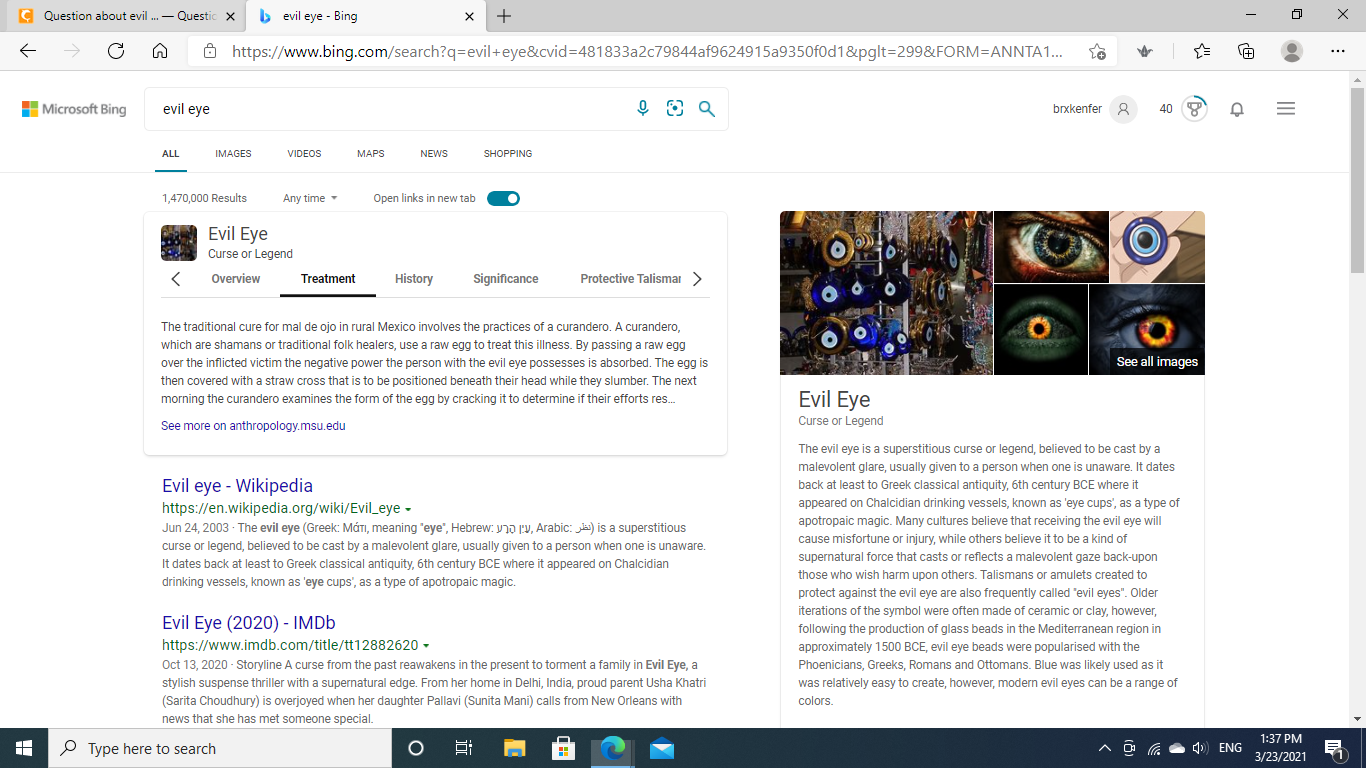Select the History tab in Evil Eye card
Image resolution: width=1366 pixels, height=768 pixels.
pyautogui.click(x=414, y=279)
